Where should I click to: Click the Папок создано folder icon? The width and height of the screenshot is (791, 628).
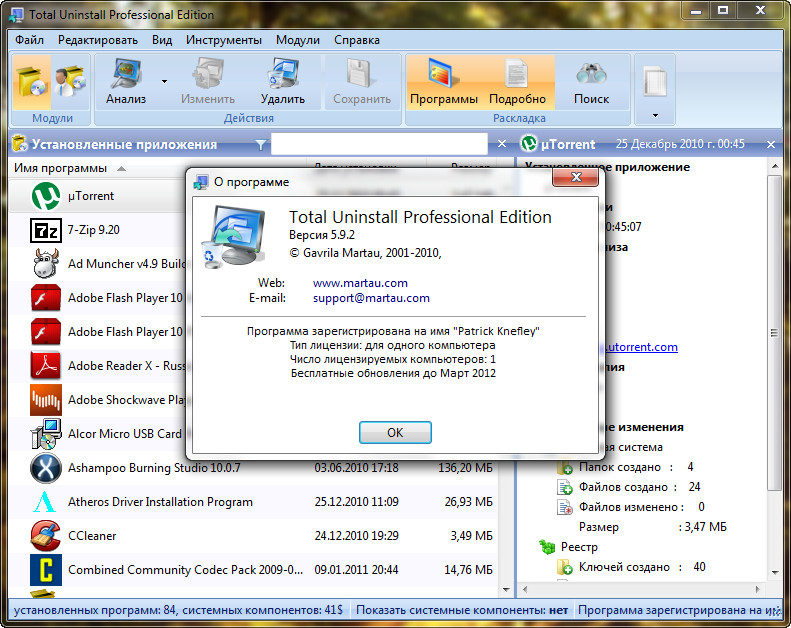pos(564,467)
